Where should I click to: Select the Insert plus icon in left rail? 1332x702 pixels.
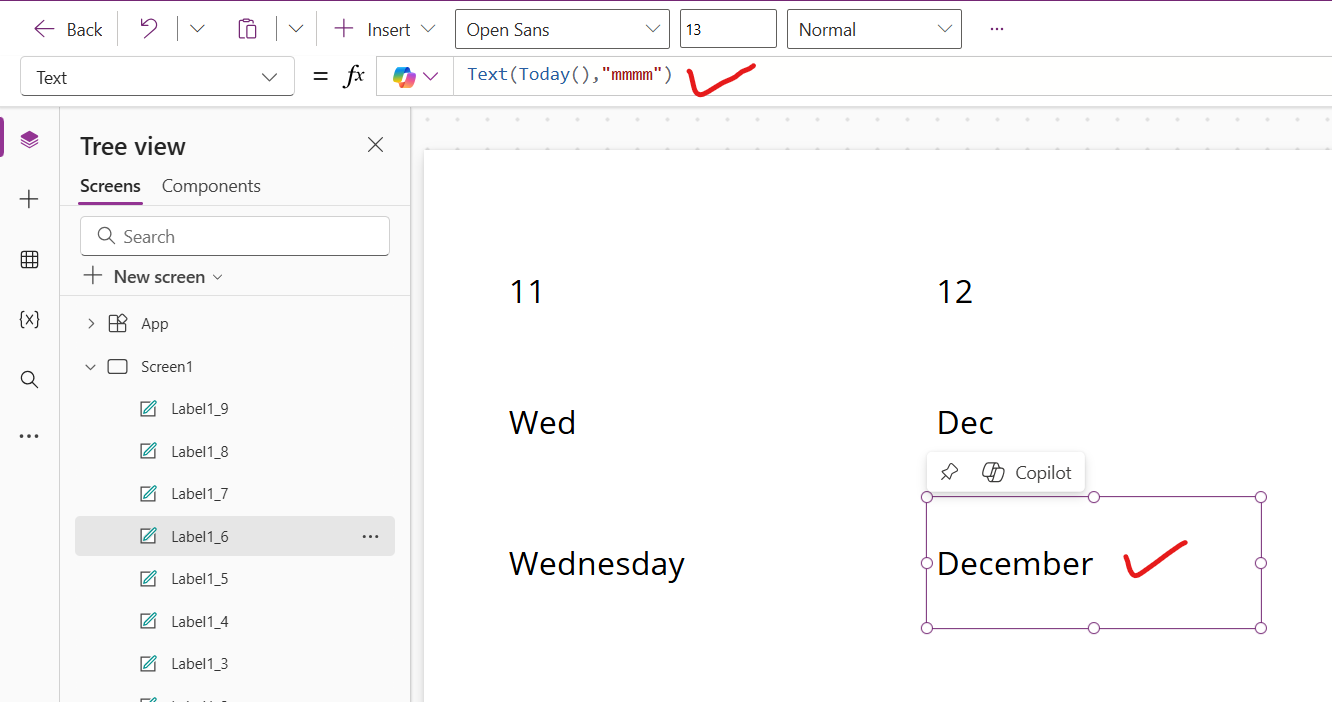point(29,199)
